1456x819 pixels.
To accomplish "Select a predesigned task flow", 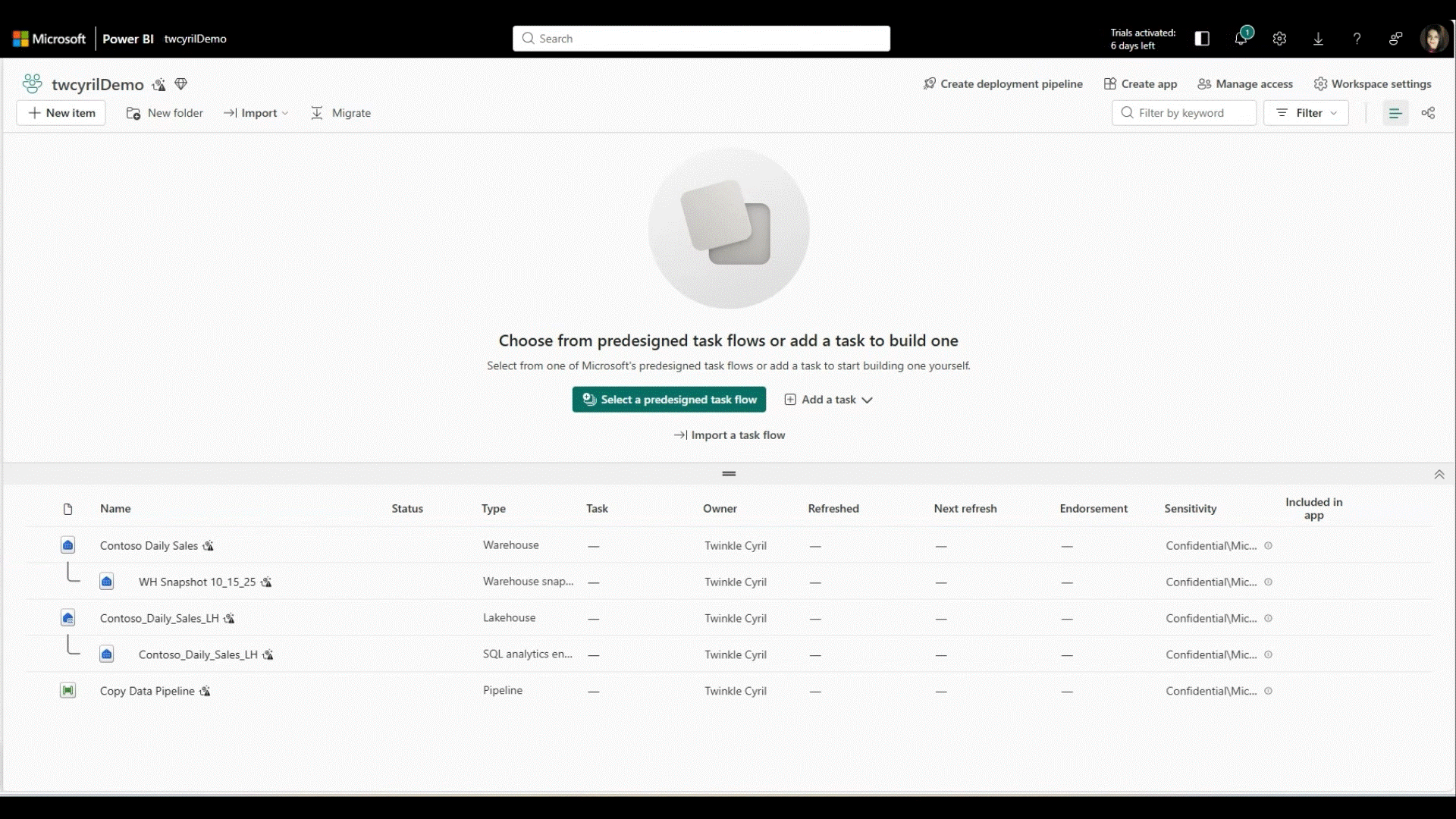I will (x=668, y=400).
